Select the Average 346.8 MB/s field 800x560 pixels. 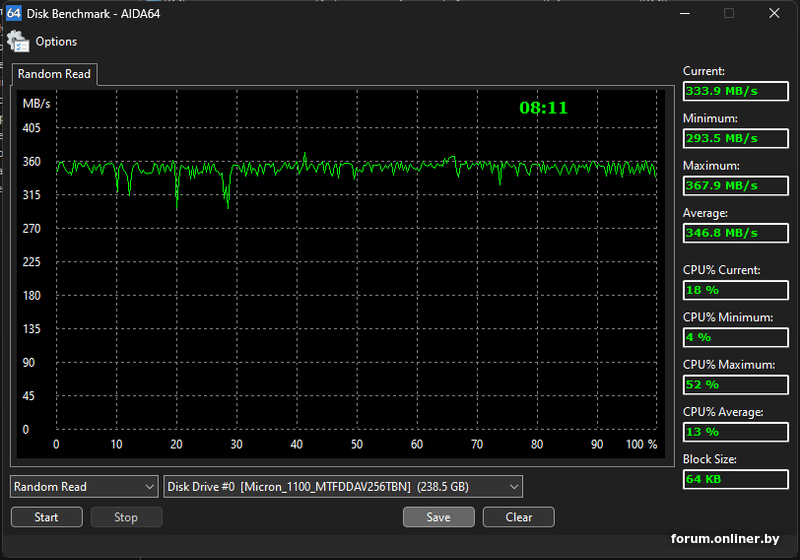coord(735,232)
